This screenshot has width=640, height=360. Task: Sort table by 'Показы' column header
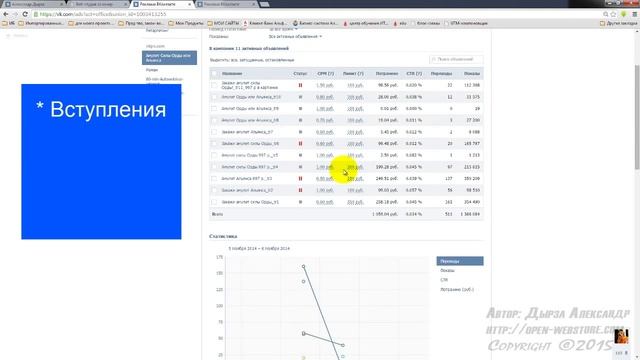(472, 73)
